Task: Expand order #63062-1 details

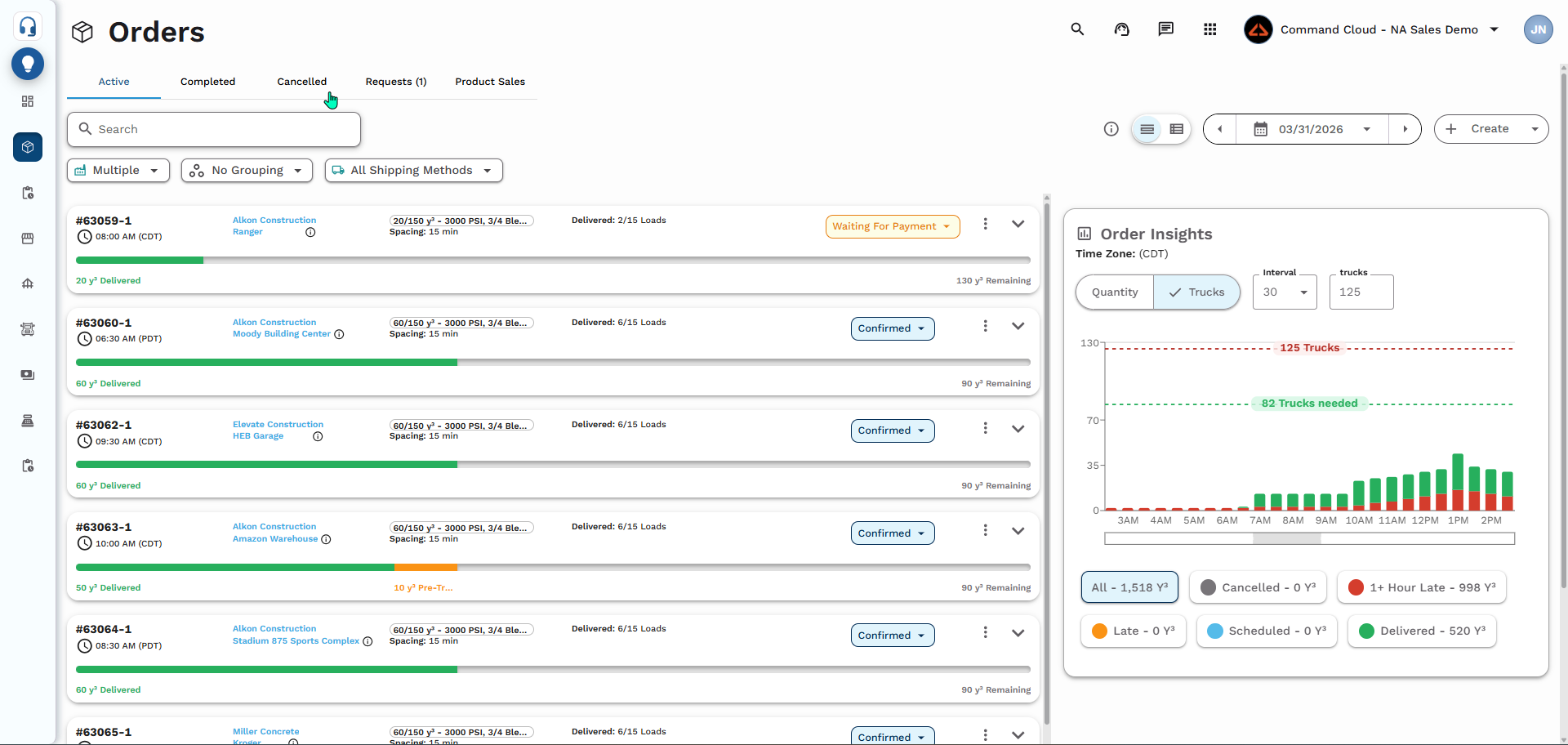Action: (1018, 428)
